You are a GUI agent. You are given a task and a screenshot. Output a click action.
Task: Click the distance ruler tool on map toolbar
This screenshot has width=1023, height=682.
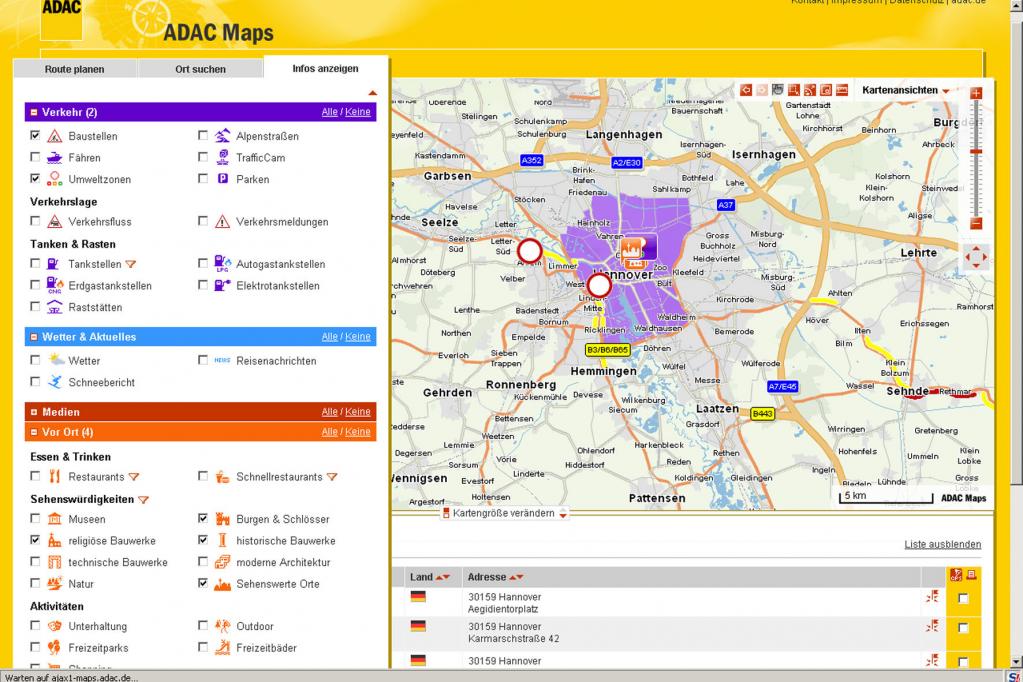pos(842,90)
